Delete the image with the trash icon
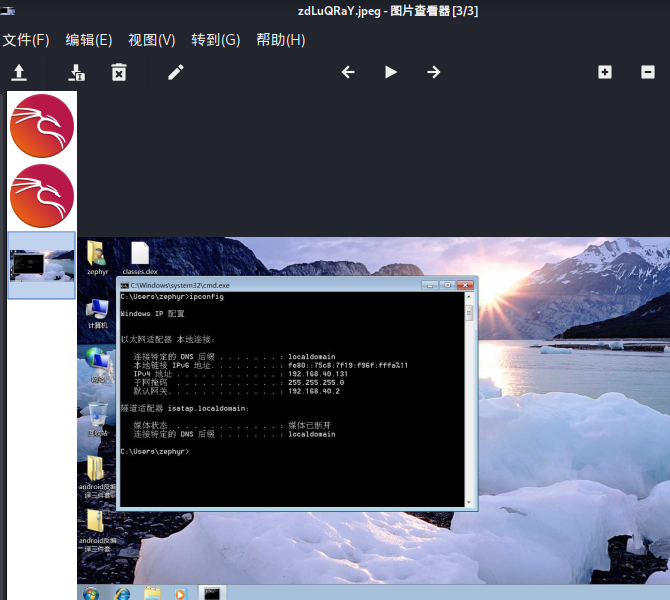Viewport: 670px width, 600px height. pyautogui.click(x=119, y=72)
